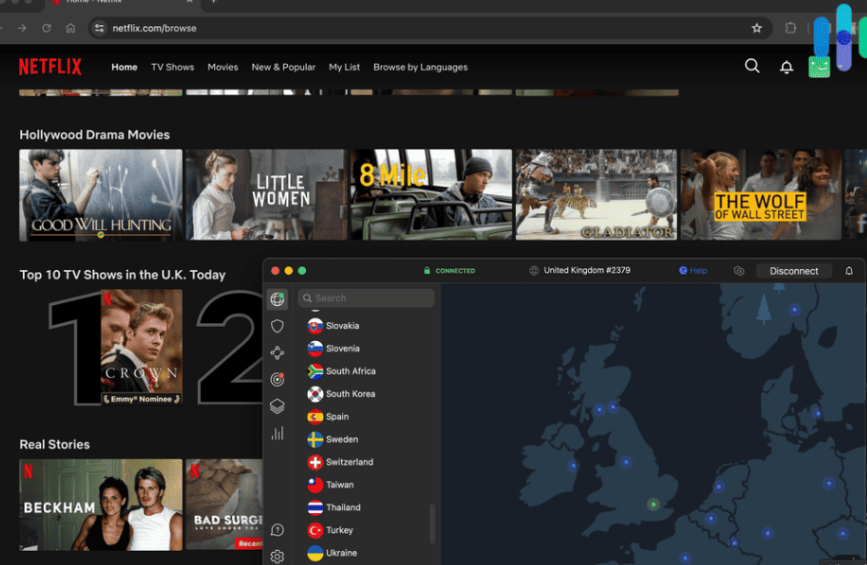867x565 pixels.
Task: Open Good Will Hunting thumbnail
Action: click(101, 195)
